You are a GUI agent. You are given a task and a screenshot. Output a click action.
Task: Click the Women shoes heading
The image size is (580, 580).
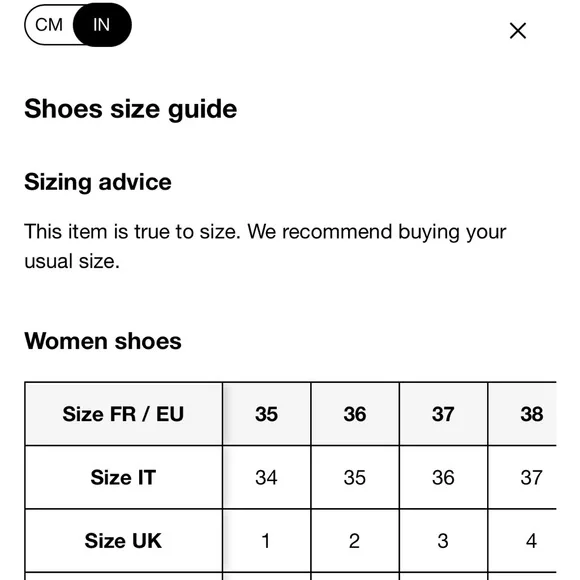point(103,341)
